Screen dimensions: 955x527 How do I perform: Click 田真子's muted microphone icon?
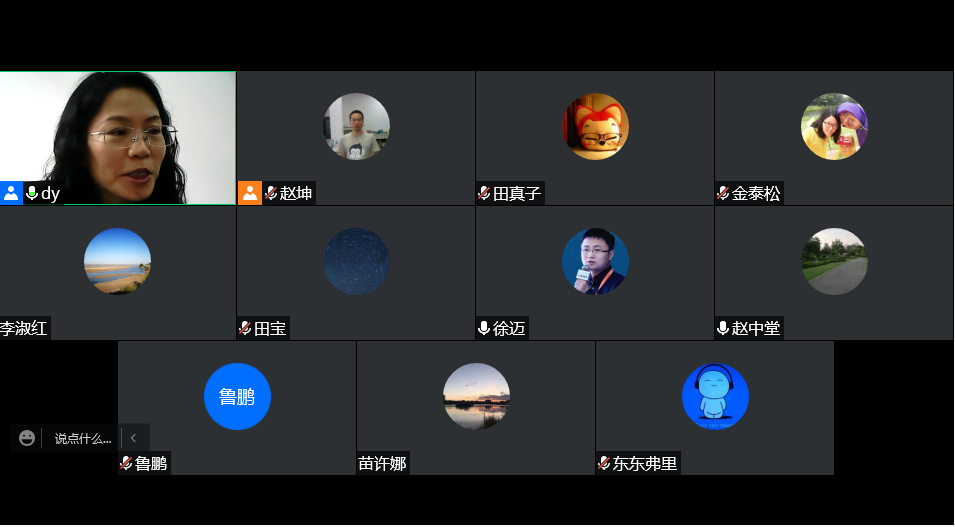(x=484, y=194)
